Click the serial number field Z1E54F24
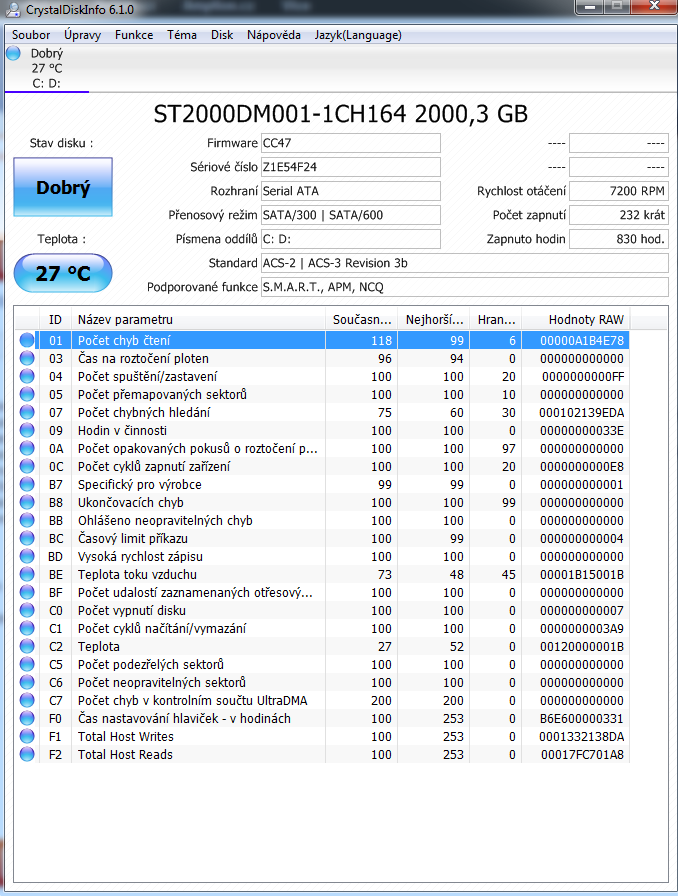Viewport: 678px width, 896px height. [351, 167]
